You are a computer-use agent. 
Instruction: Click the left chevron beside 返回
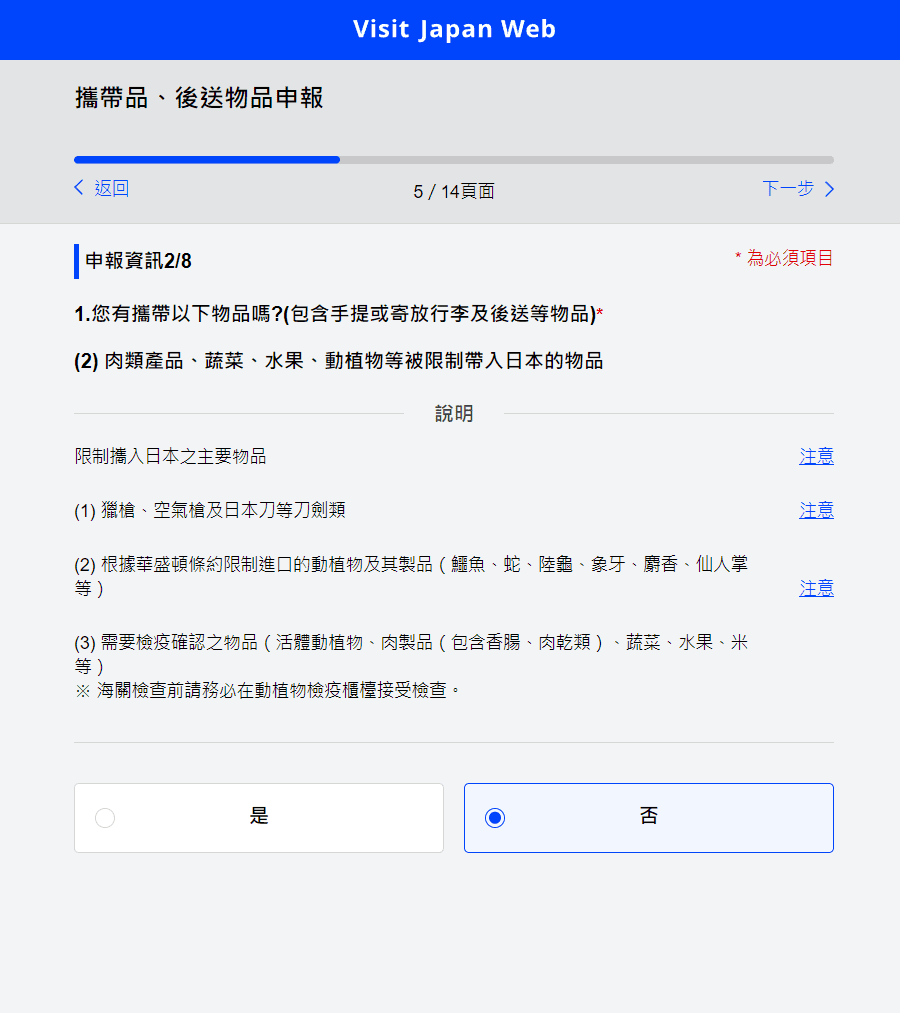[79, 187]
